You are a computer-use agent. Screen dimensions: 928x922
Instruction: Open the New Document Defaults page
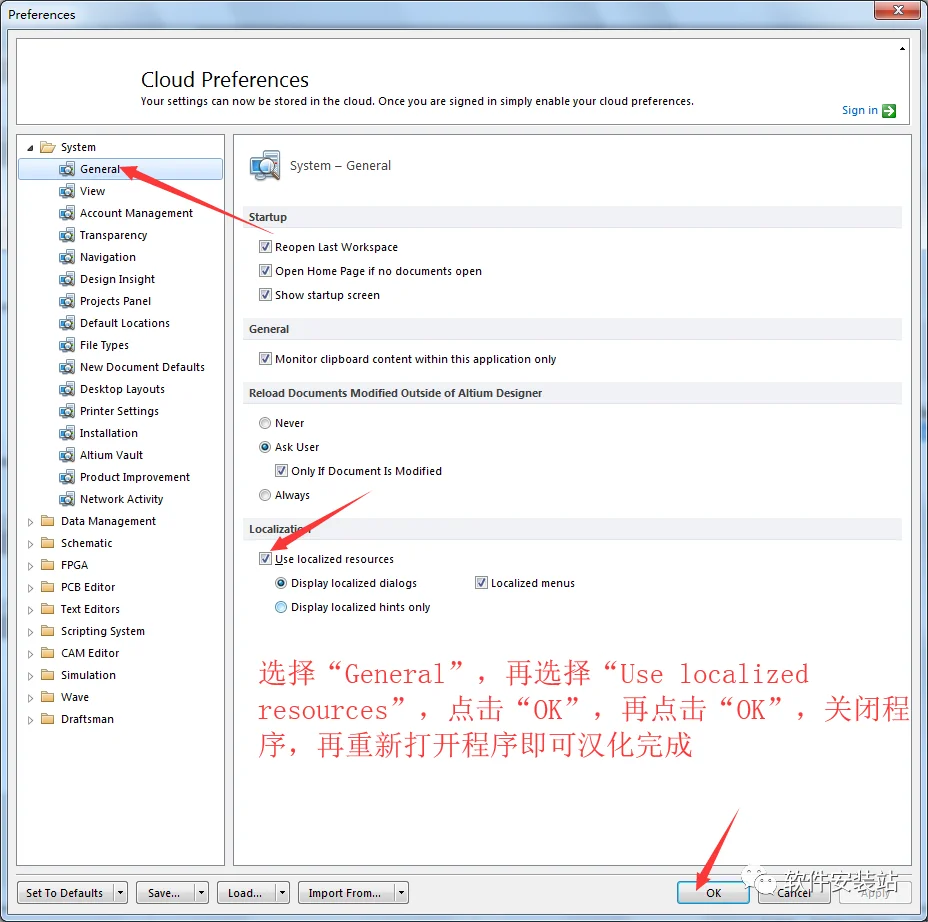(142, 367)
